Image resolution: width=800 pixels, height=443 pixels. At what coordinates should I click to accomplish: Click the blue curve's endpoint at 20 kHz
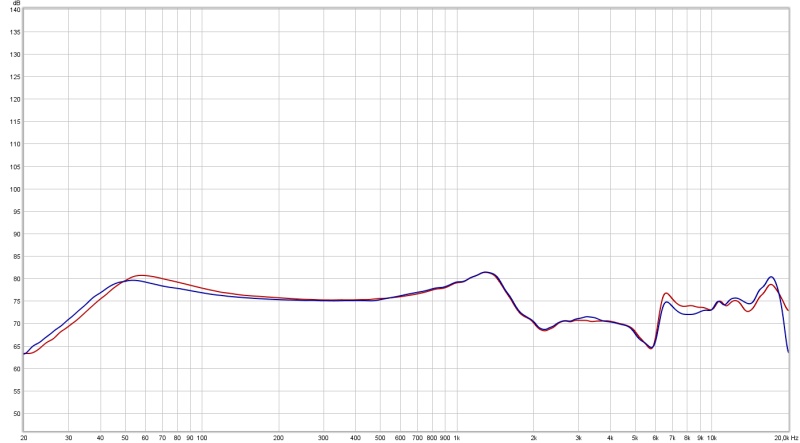pos(788,352)
